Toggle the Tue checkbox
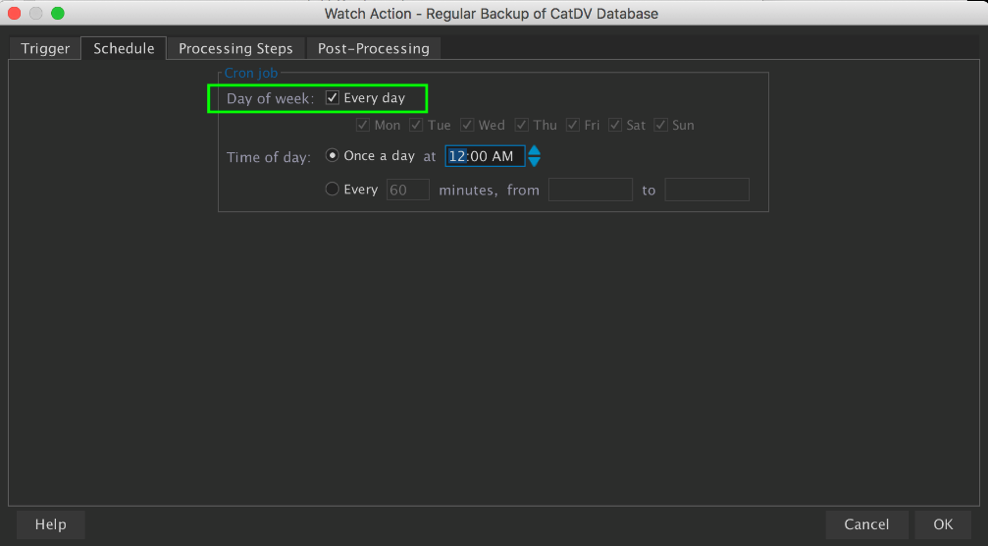988x546 pixels. (x=416, y=125)
